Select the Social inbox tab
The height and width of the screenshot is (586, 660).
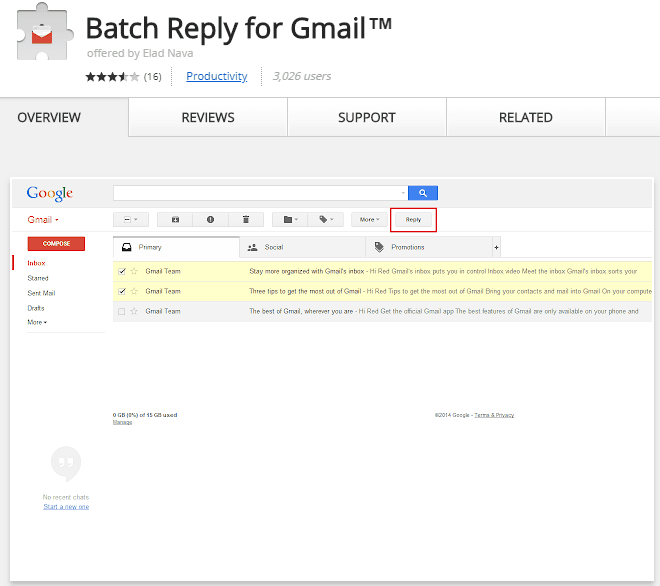click(x=302, y=247)
